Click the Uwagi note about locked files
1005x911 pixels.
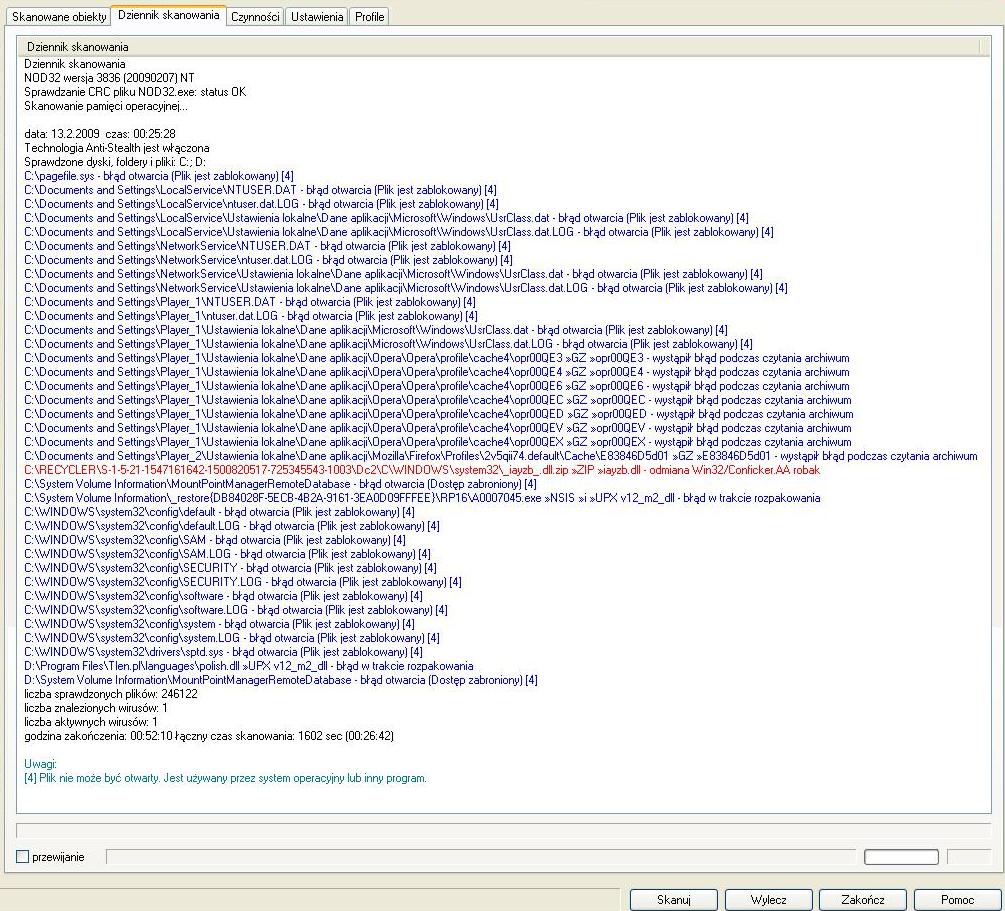click(225, 778)
